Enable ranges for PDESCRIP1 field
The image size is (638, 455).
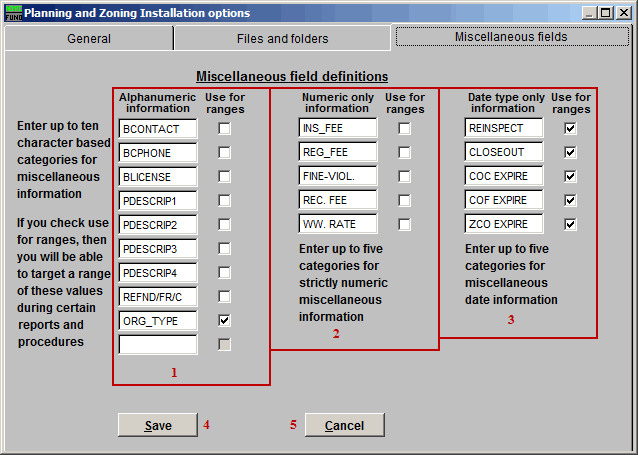224,201
